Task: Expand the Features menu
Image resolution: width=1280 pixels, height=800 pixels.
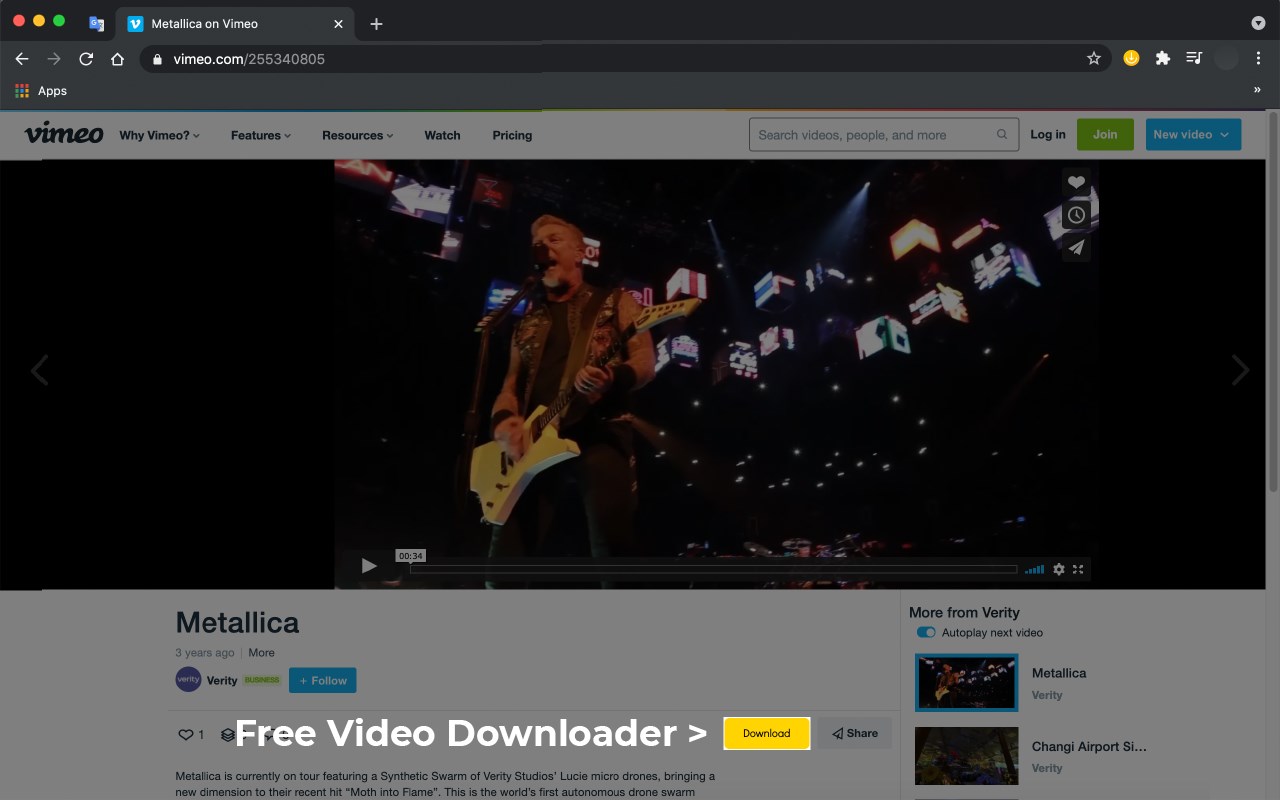Action: pos(261,135)
